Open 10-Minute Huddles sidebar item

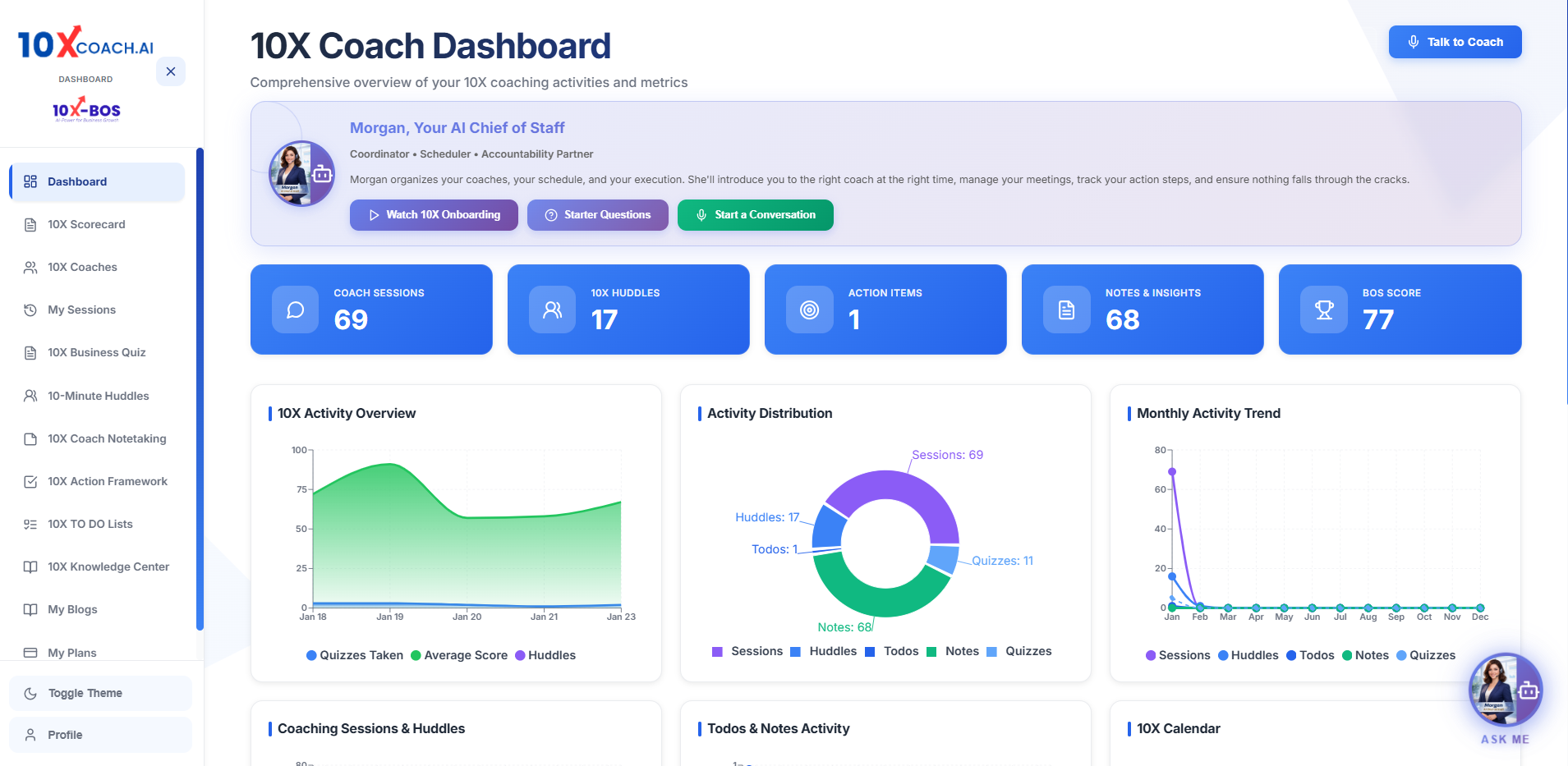98,396
